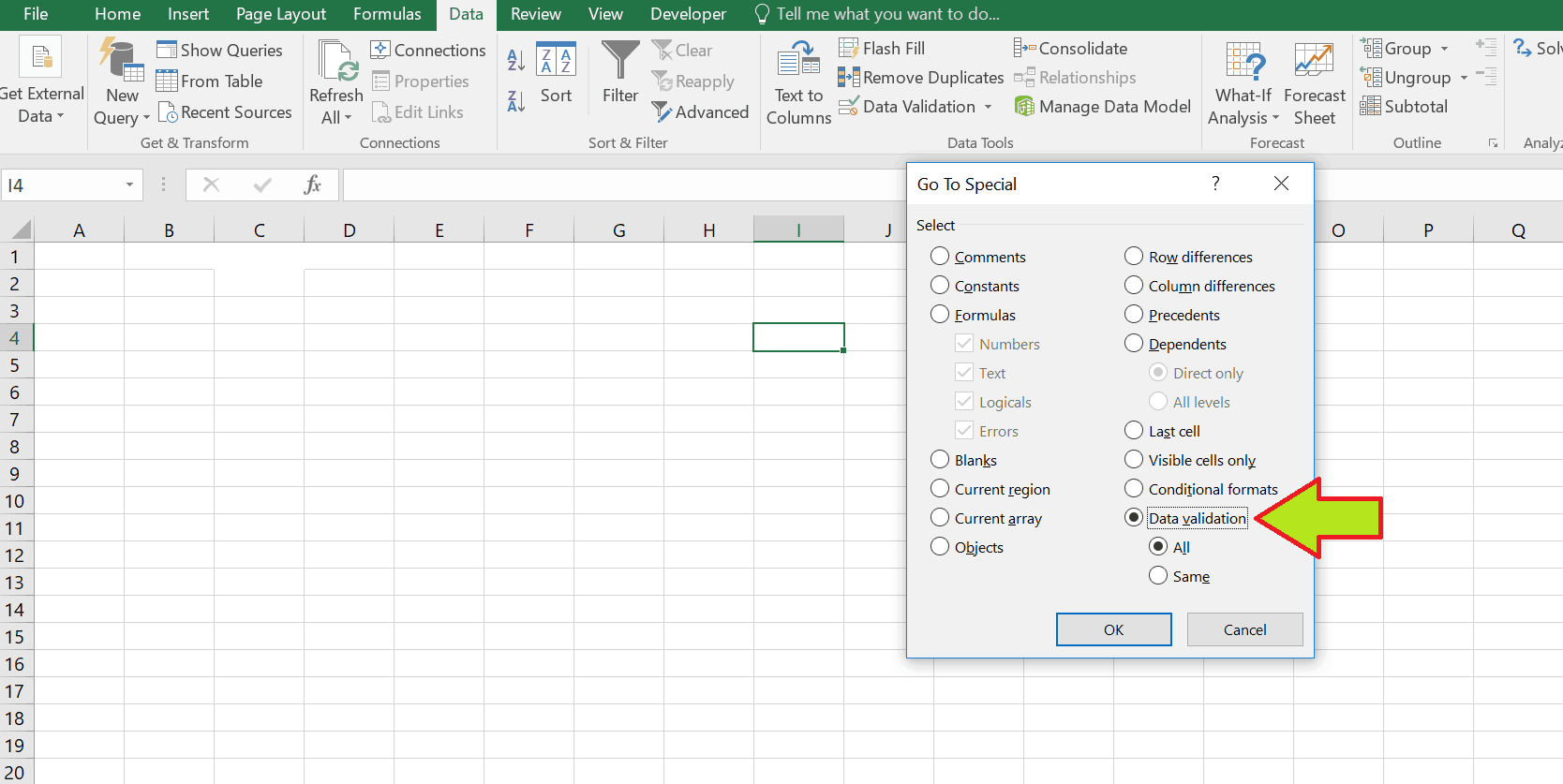Pick the Same option under Data validation
1563x784 pixels.
coord(1158,576)
